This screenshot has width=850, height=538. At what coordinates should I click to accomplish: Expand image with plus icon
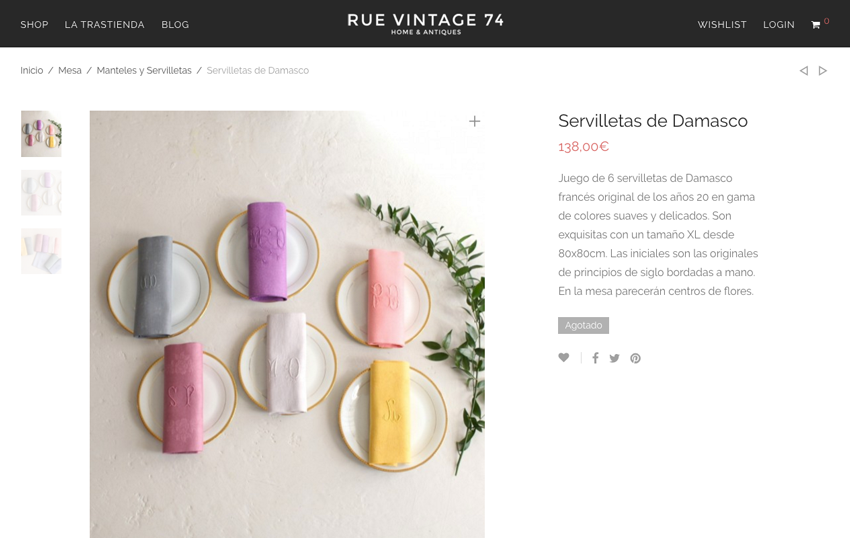coord(474,121)
